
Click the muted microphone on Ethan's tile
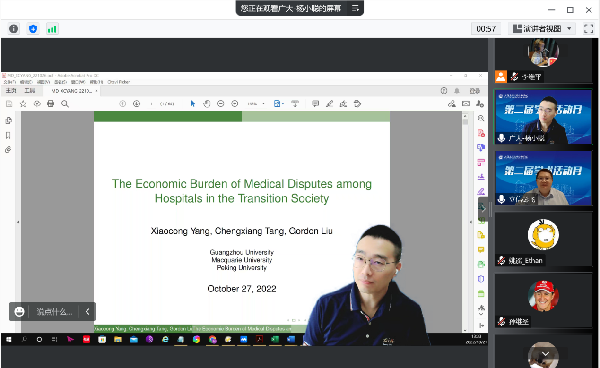coord(501,261)
